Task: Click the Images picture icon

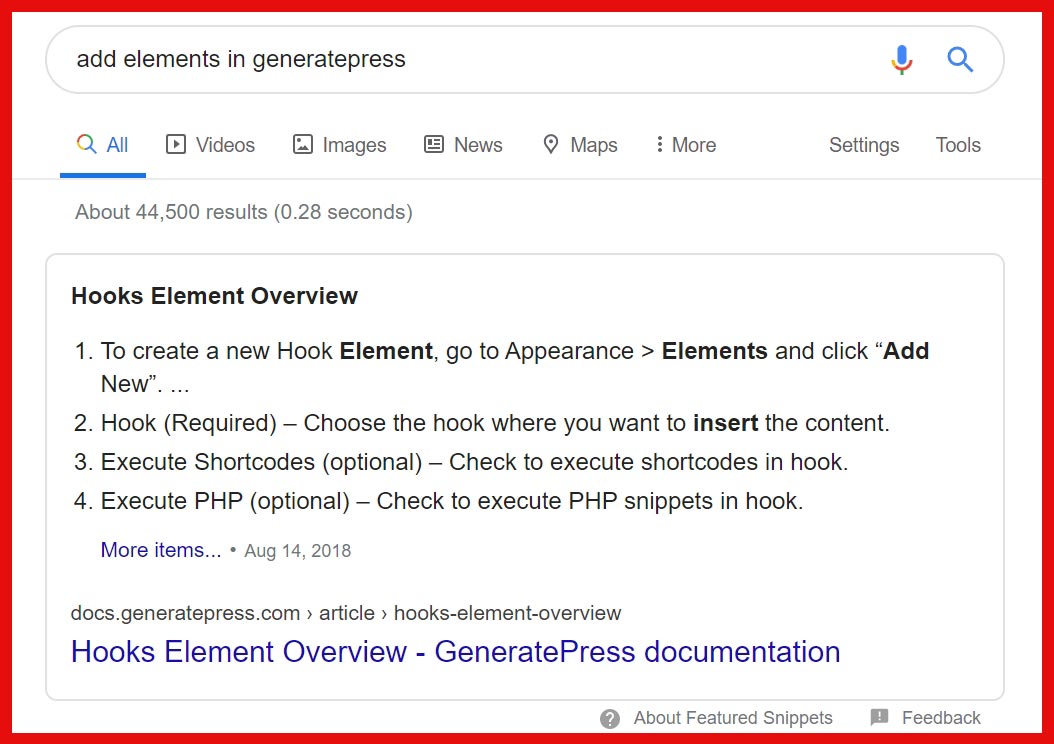Action: point(303,144)
